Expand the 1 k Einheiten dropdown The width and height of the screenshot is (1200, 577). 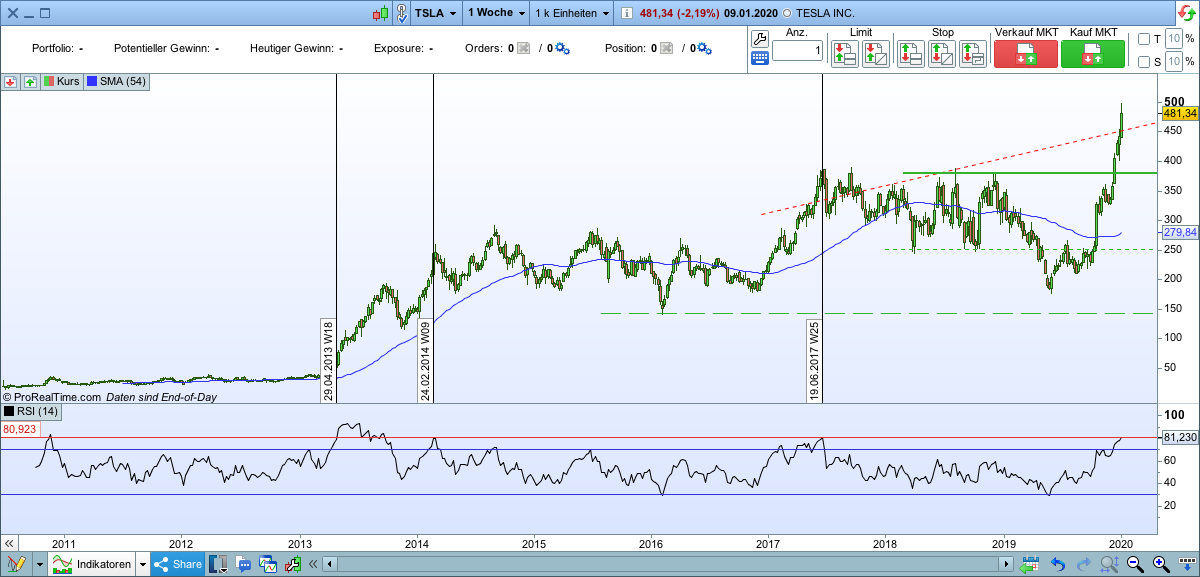click(566, 13)
